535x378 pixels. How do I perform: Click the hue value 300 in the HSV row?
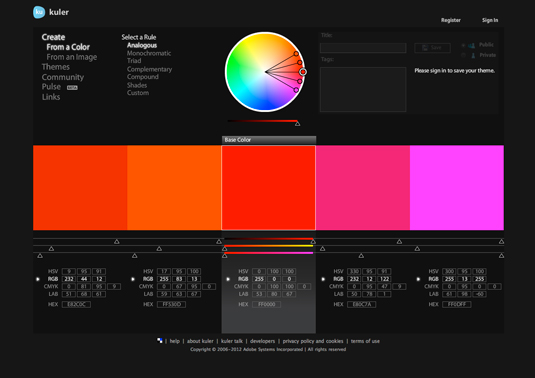click(x=449, y=272)
